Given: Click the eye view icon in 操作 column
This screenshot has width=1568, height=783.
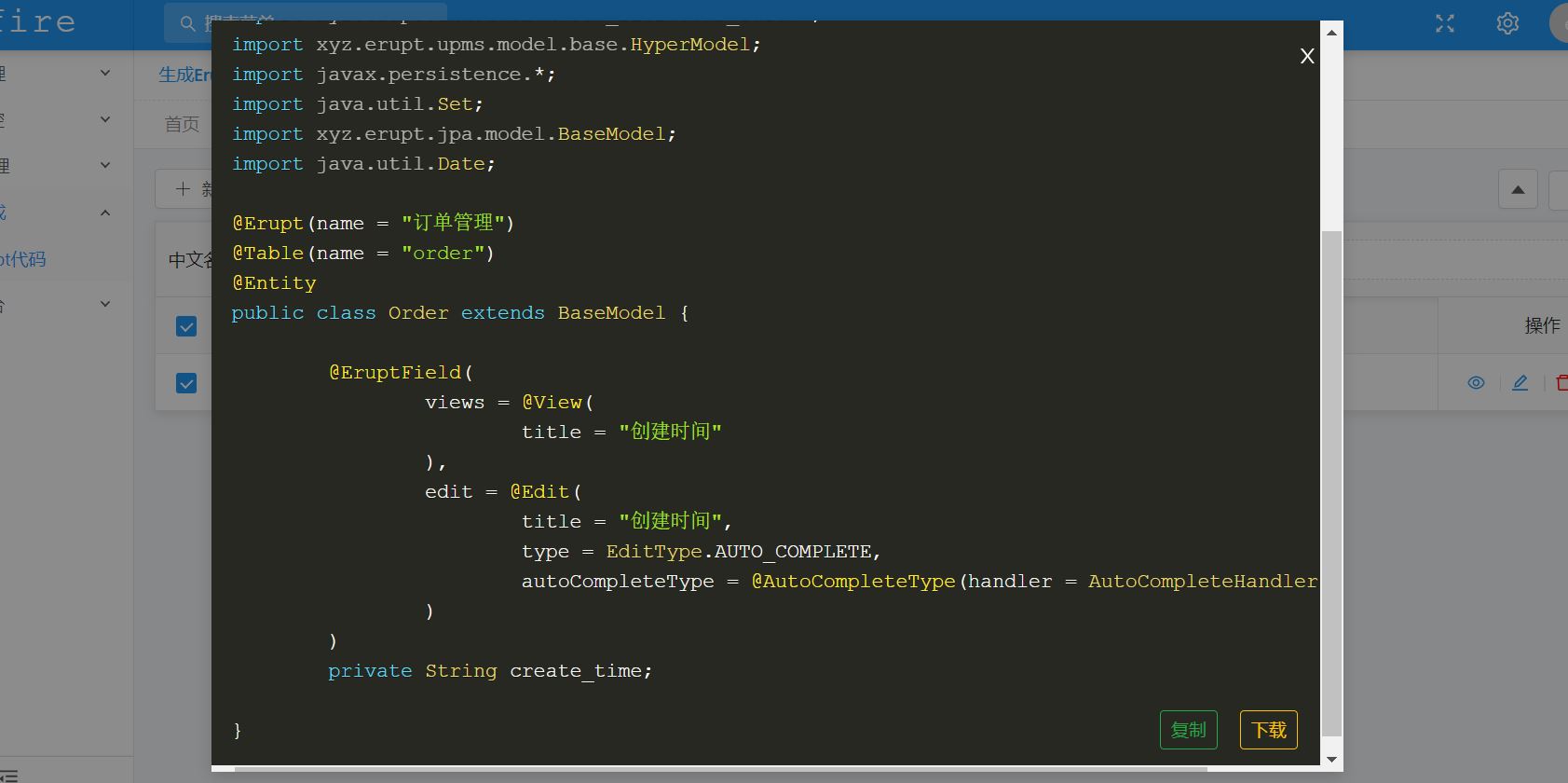Looking at the screenshot, I should [x=1476, y=382].
